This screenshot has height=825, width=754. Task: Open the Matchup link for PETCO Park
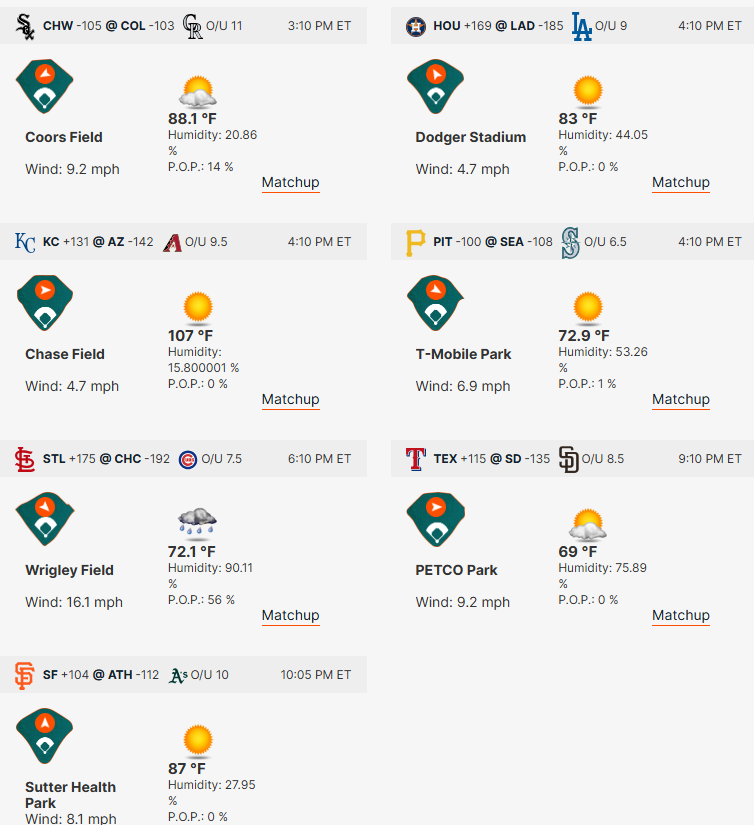681,616
